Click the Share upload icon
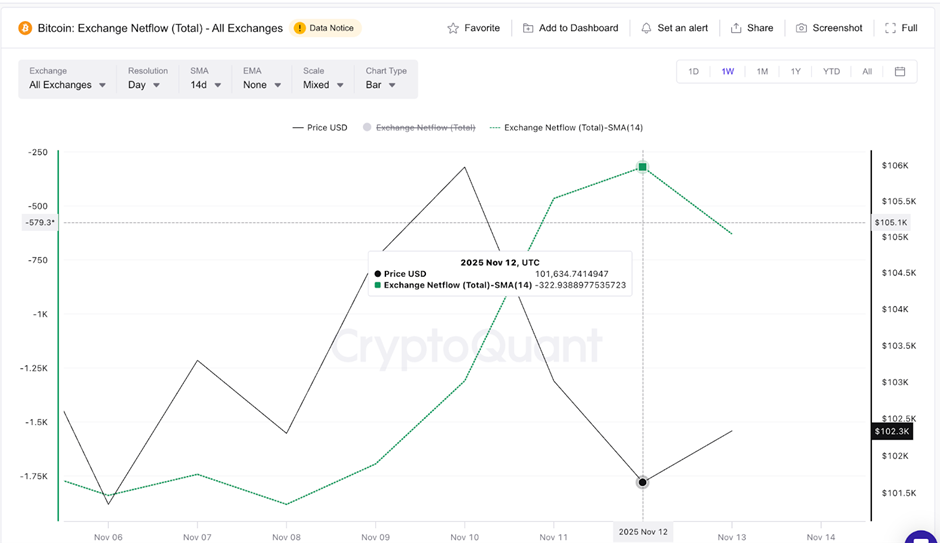This screenshot has width=940, height=543. click(736, 28)
